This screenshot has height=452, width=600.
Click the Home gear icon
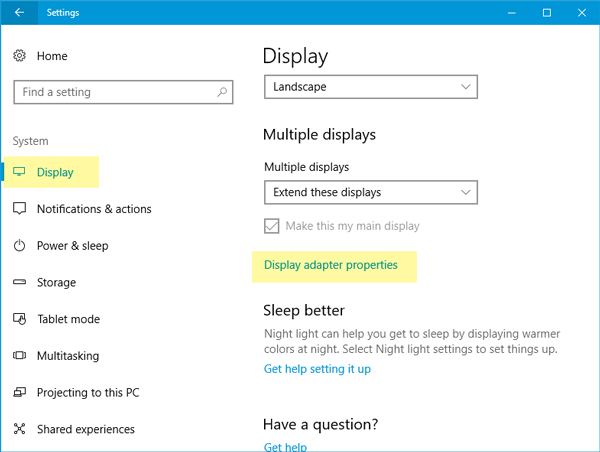(19, 56)
